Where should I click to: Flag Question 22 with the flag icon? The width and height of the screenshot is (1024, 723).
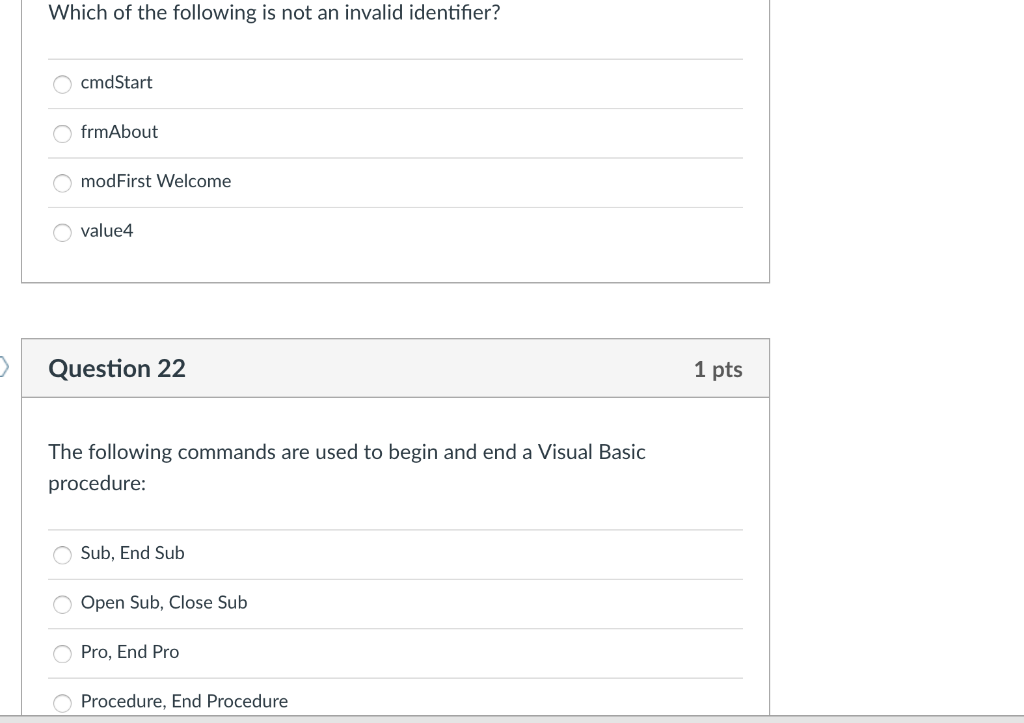pos(4,366)
